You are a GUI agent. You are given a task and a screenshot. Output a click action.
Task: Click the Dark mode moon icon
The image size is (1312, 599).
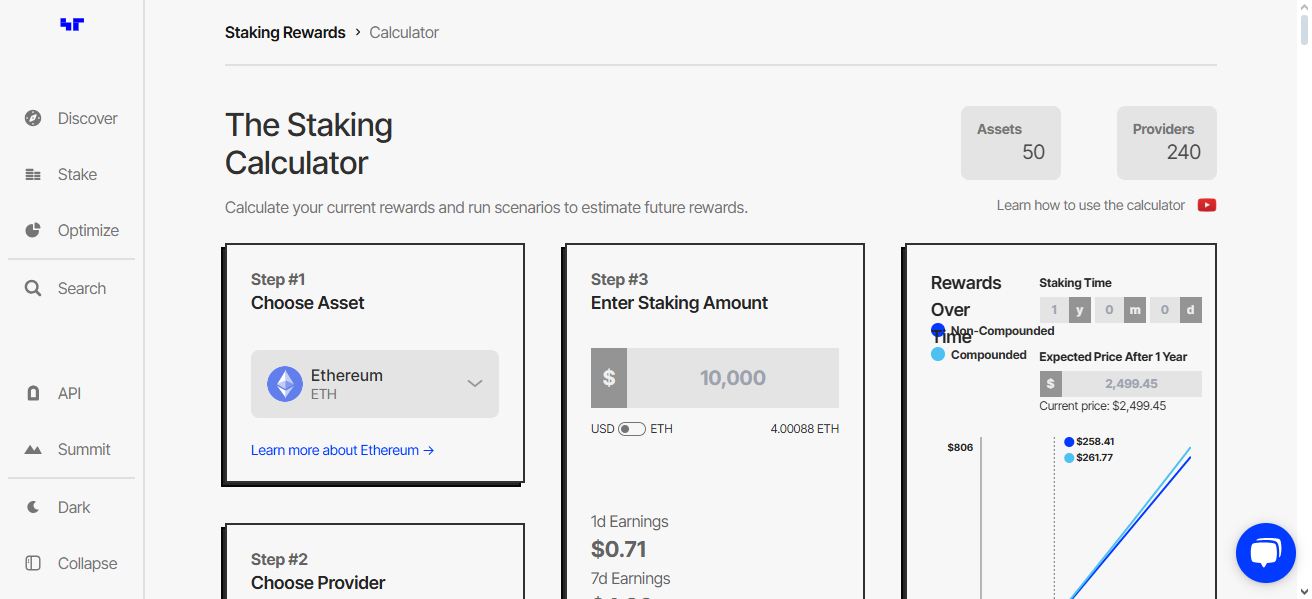point(33,507)
